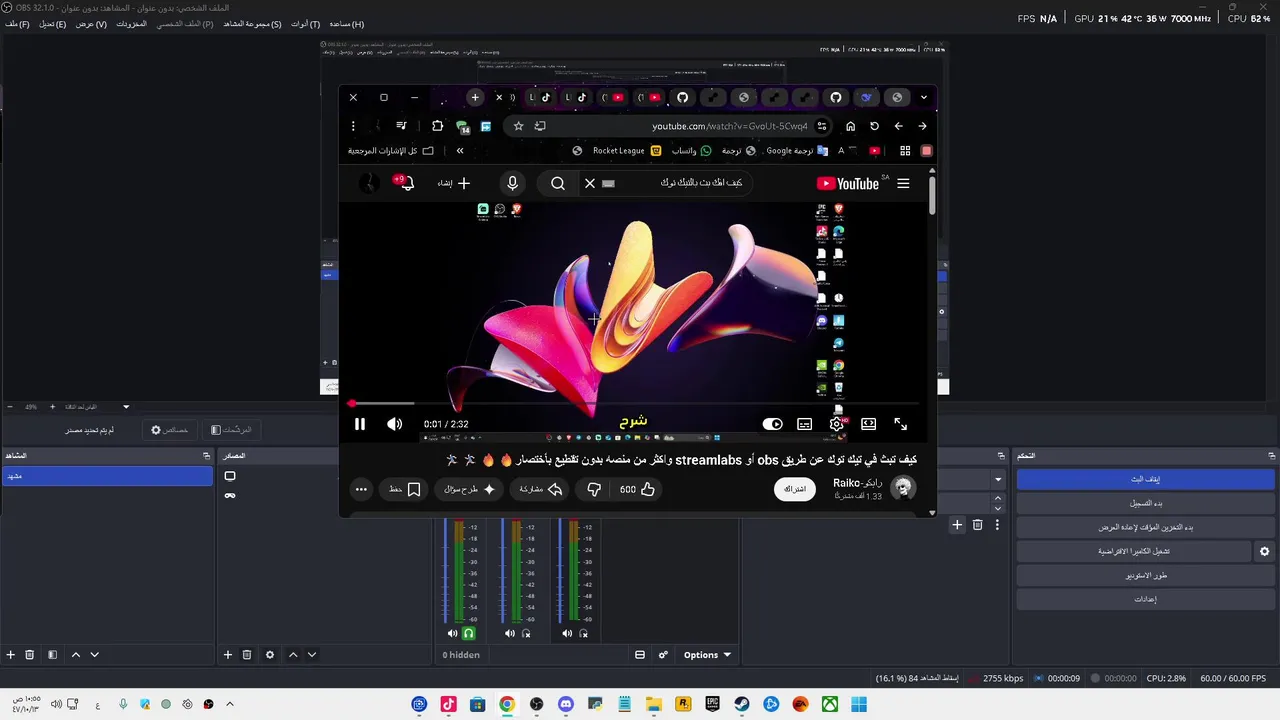Toggle YouTube subtitles/captions button
Viewport: 1280px width, 720px height.
click(804, 424)
